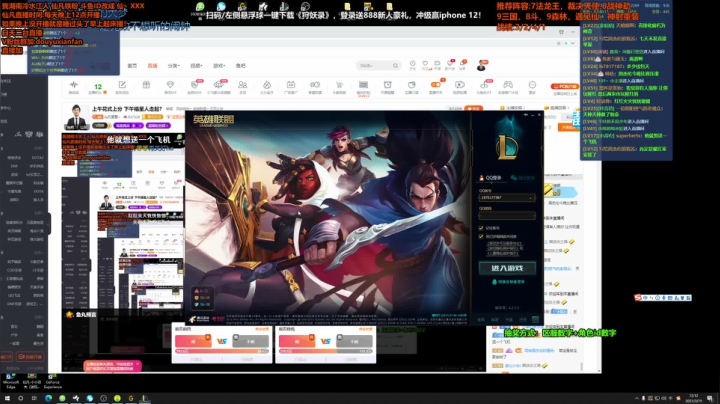Open the calendar icon in toolbar
720x404 pixels.
click(291, 86)
